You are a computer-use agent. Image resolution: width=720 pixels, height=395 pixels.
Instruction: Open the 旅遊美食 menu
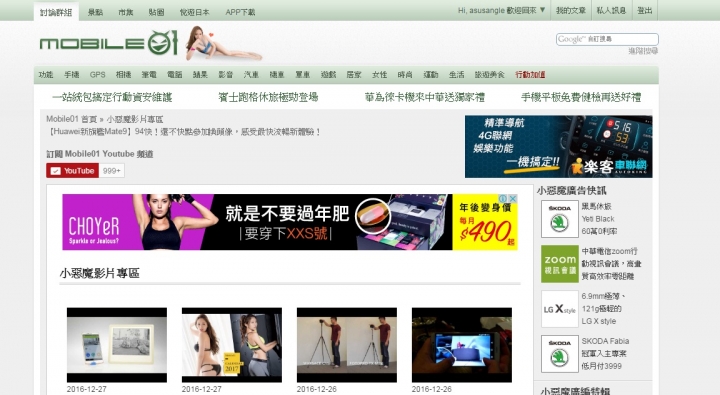pos(489,74)
